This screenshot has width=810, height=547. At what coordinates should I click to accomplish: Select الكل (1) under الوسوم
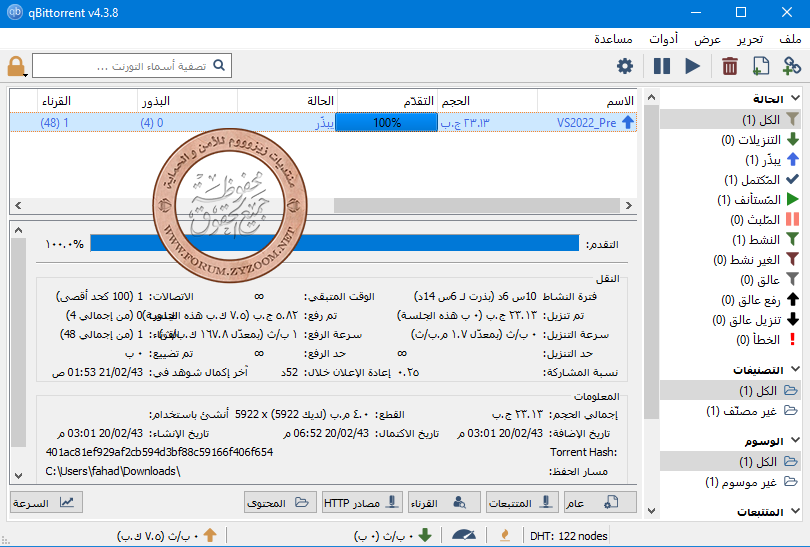point(730,461)
